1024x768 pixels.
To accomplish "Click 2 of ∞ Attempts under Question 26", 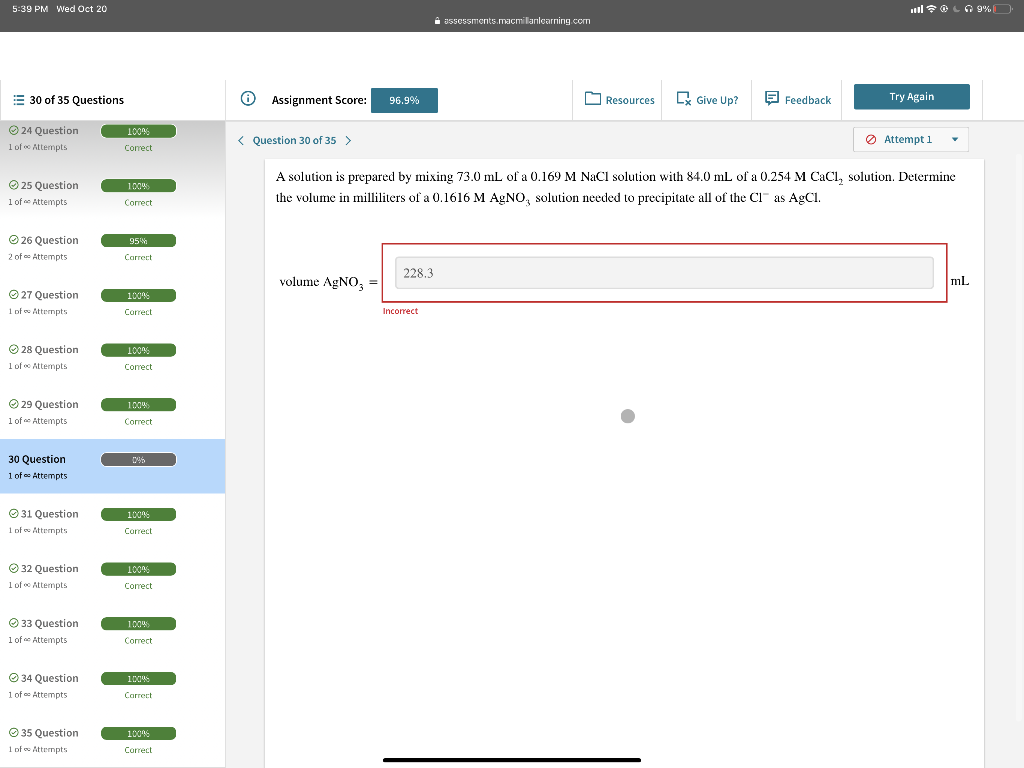I will click(x=38, y=257).
